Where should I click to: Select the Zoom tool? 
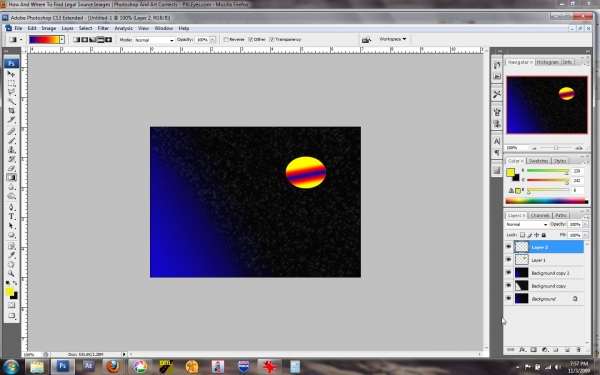click(11, 274)
